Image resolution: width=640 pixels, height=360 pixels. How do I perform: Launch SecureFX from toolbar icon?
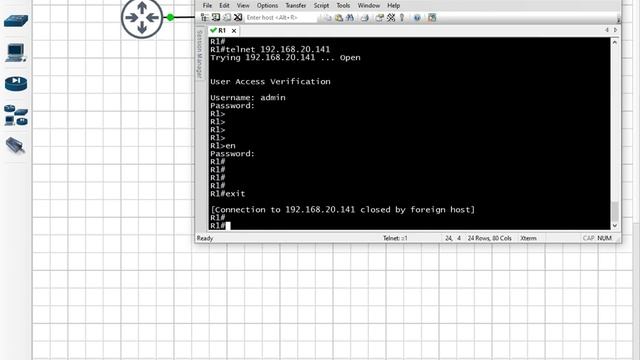pyautogui.click(x=432, y=18)
